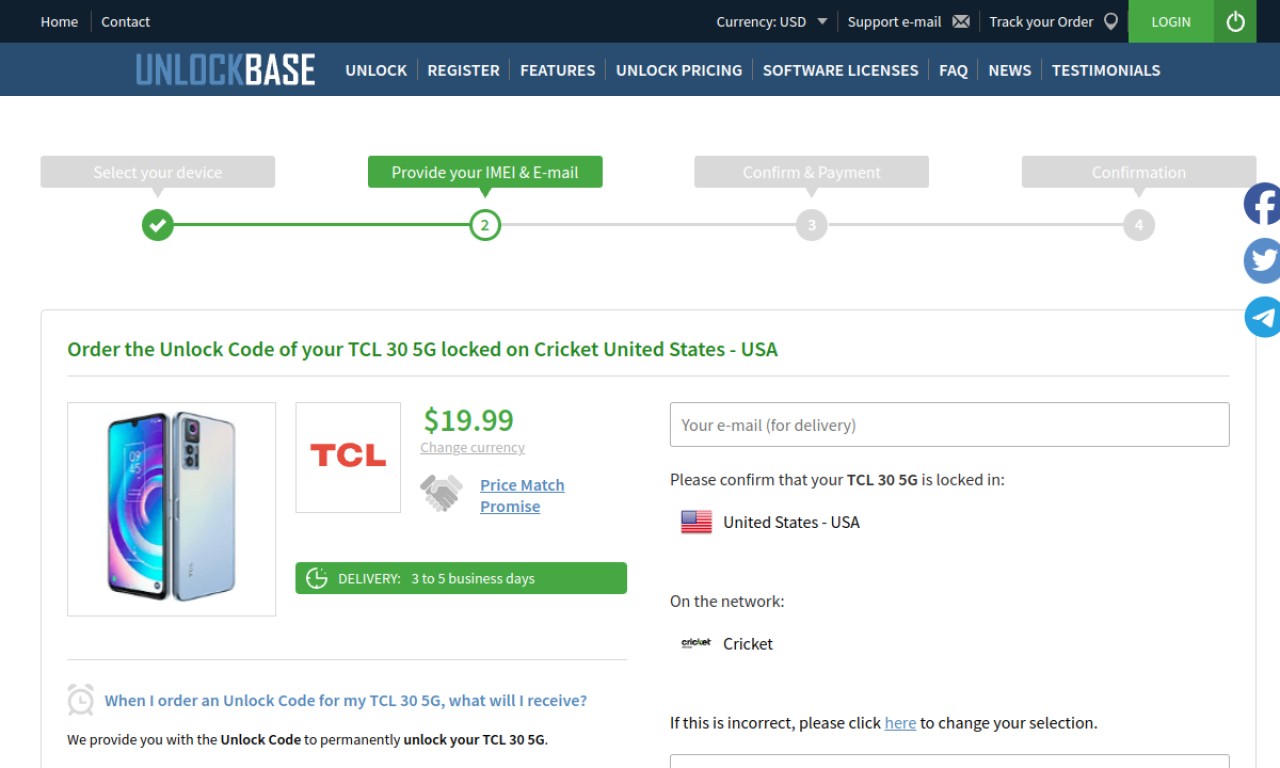Click the Select your device step label
The width and height of the screenshot is (1280, 768).
tap(157, 172)
